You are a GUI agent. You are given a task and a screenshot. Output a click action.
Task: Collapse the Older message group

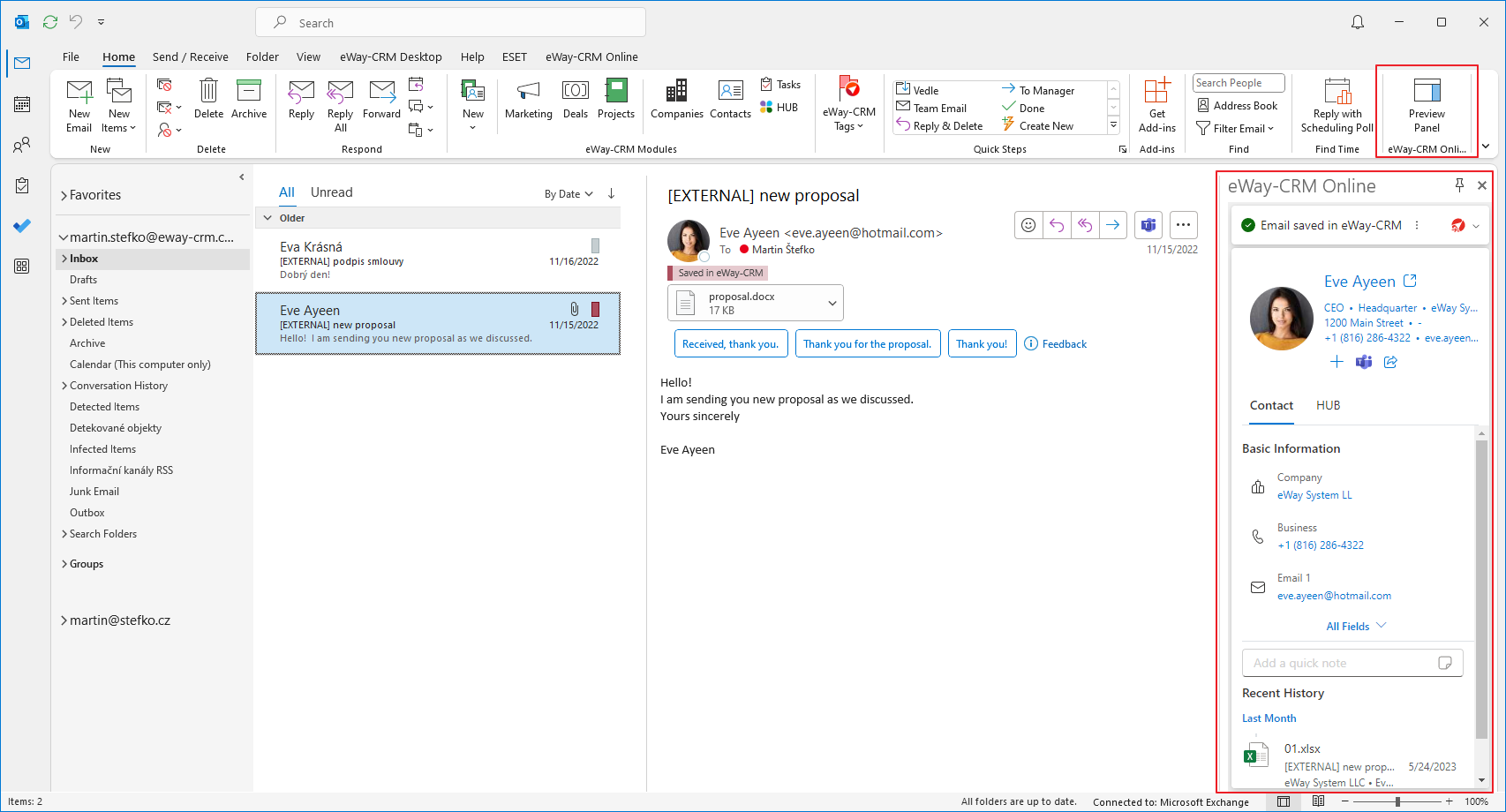pos(267,218)
